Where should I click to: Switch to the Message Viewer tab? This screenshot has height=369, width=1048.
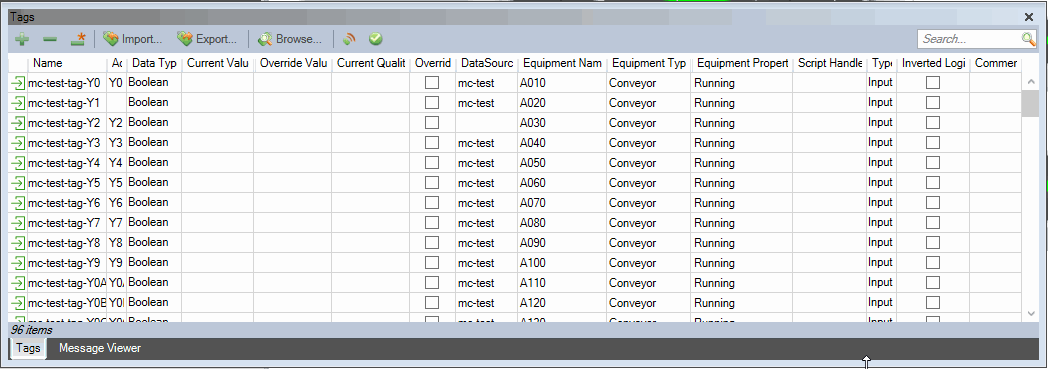pyautogui.click(x=100, y=348)
